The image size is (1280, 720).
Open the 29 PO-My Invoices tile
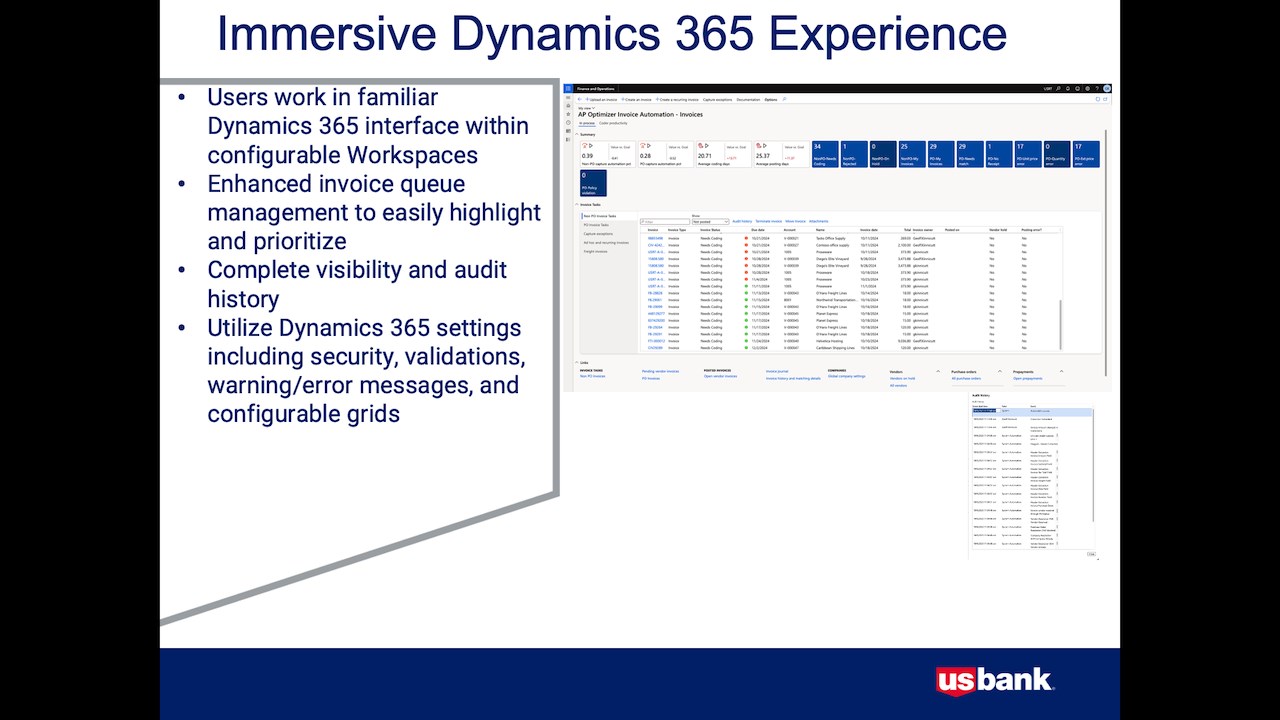(941, 154)
